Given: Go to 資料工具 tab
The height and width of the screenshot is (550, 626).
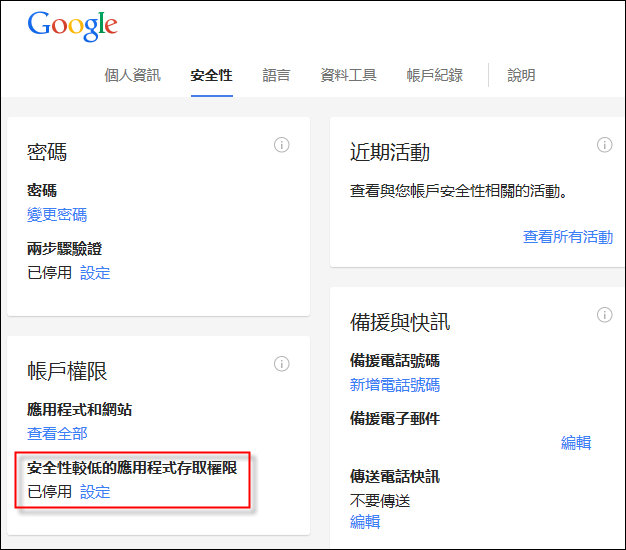Looking at the screenshot, I should point(349,75).
